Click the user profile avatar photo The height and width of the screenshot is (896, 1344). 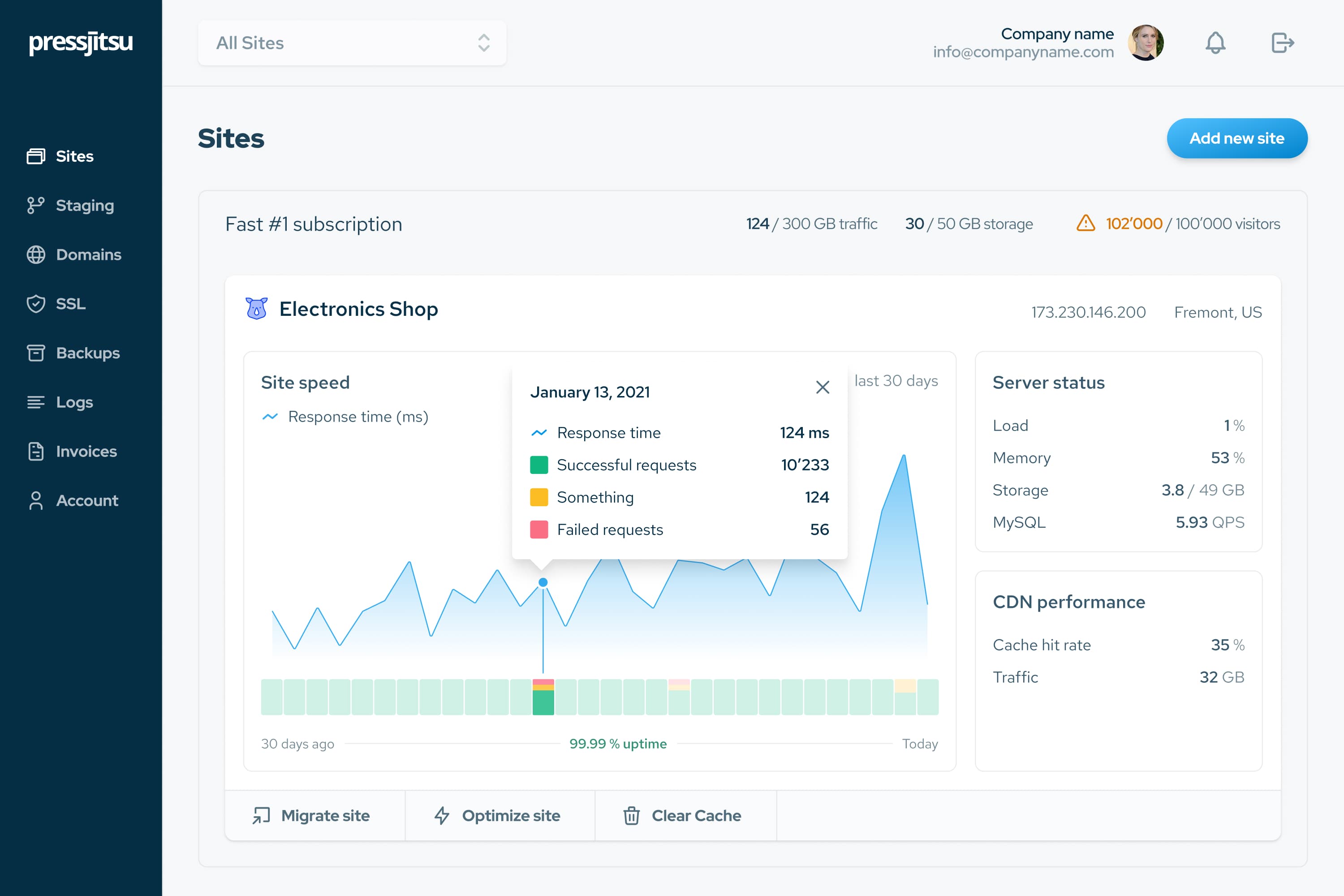tap(1145, 43)
